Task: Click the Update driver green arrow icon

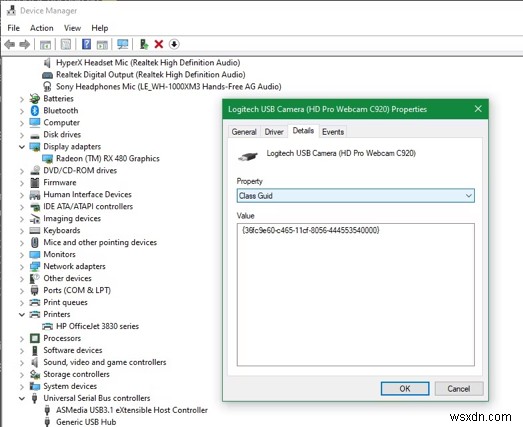Action: 144,44
